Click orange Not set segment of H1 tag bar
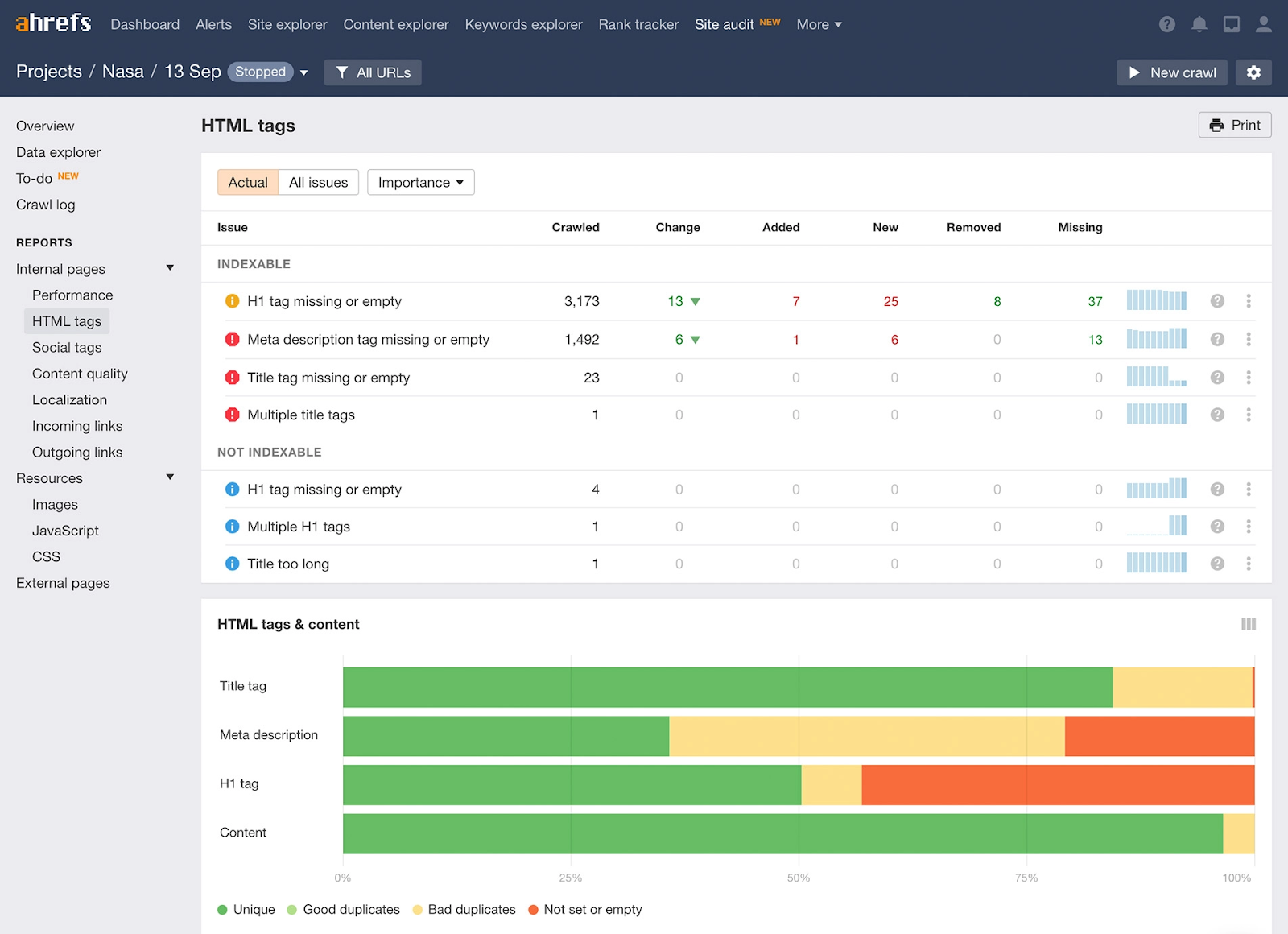The width and height of the screenshot is (1288, 934). click(x=1058, y=784)
